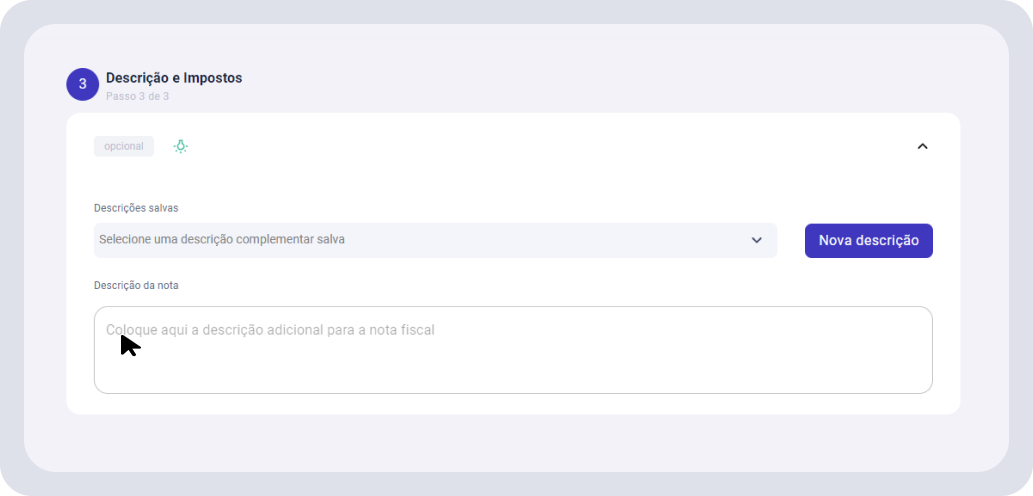Open the dropdown arrow in Descrições salvas
1033x496 pixels.
point(756,240)
